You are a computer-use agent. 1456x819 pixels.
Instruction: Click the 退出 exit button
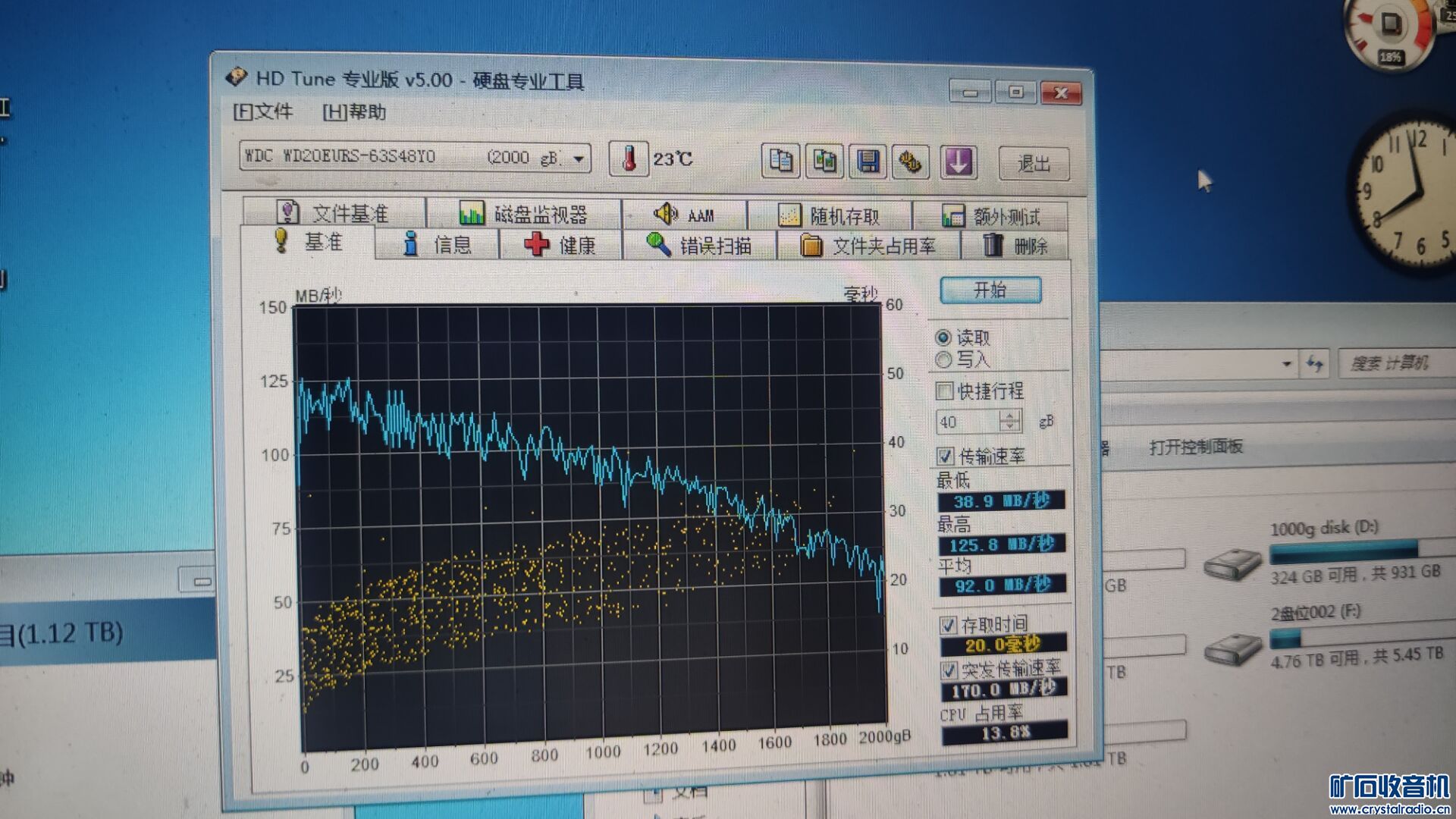[1034, 164]
